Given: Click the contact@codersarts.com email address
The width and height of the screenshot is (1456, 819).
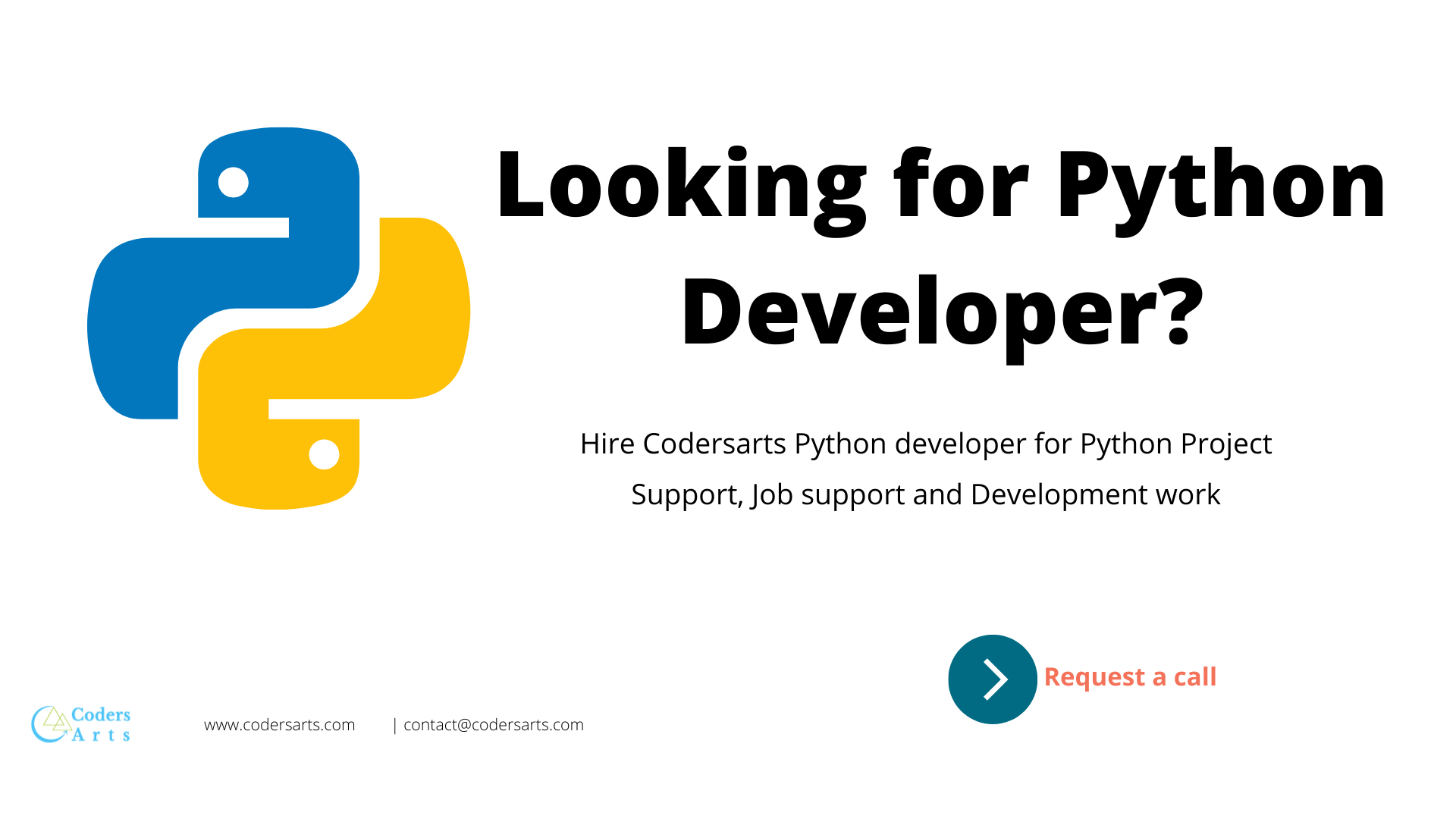Looking at the screenshot, I should click(494, 725).
